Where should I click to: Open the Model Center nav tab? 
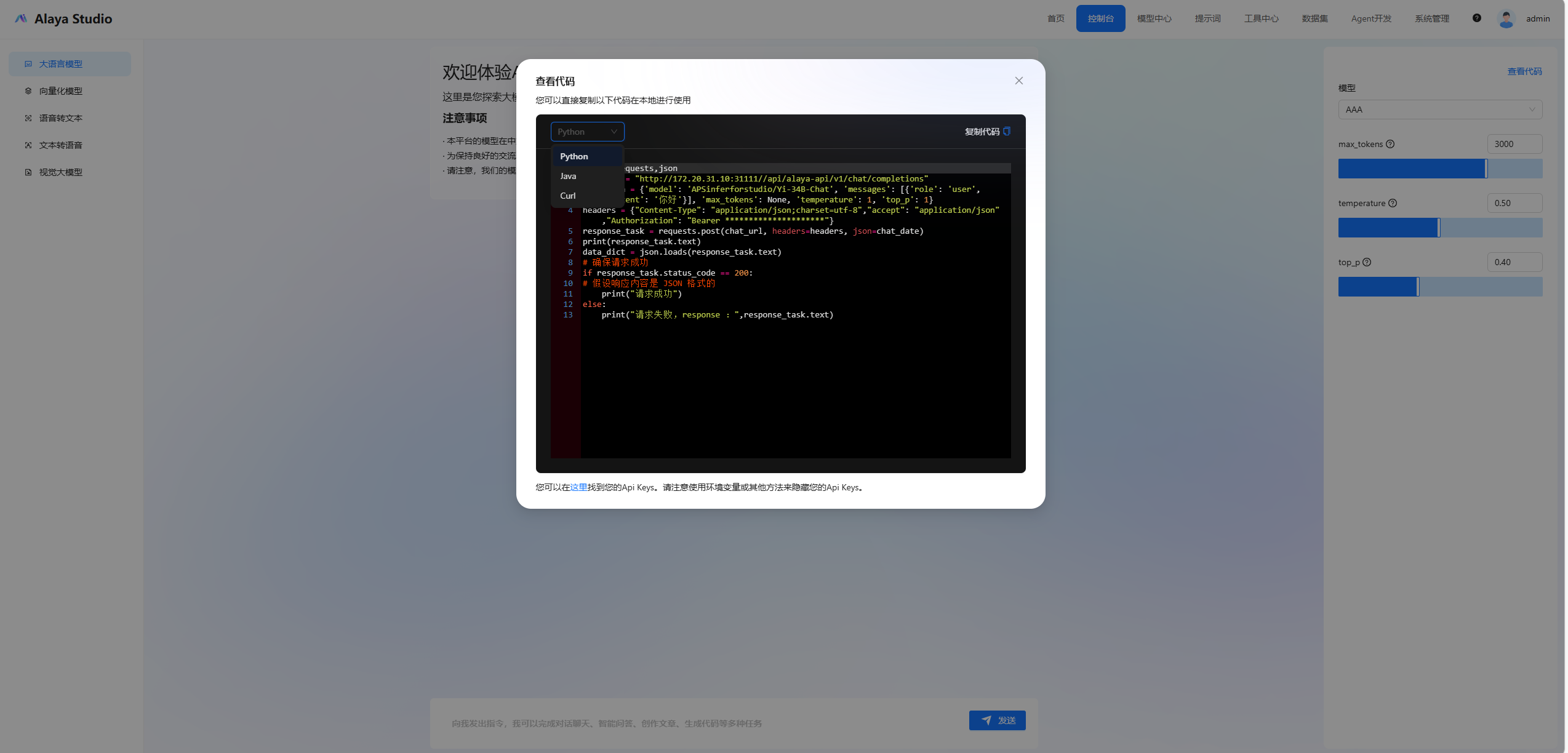click(1154, 18)
